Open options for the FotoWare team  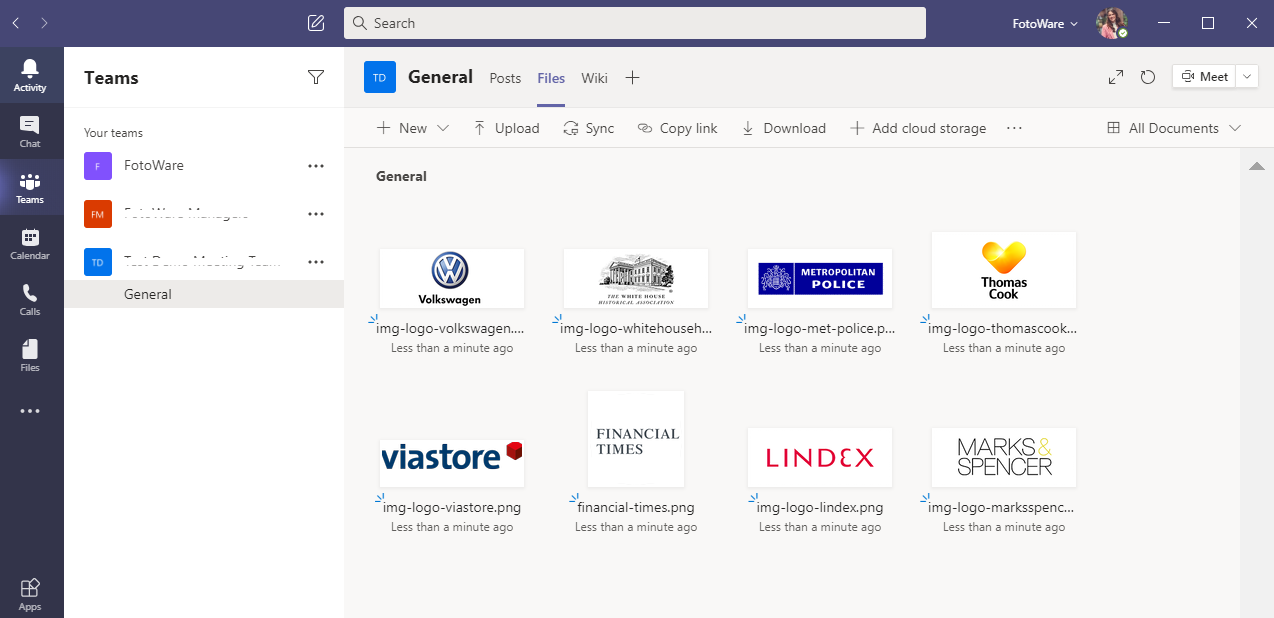pos(316,166)
